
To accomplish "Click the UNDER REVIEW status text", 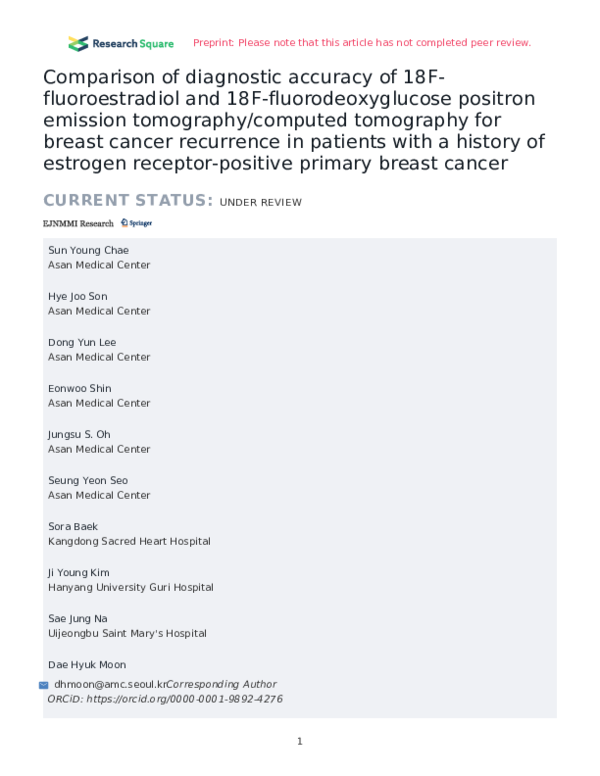I will coord(260,202).
